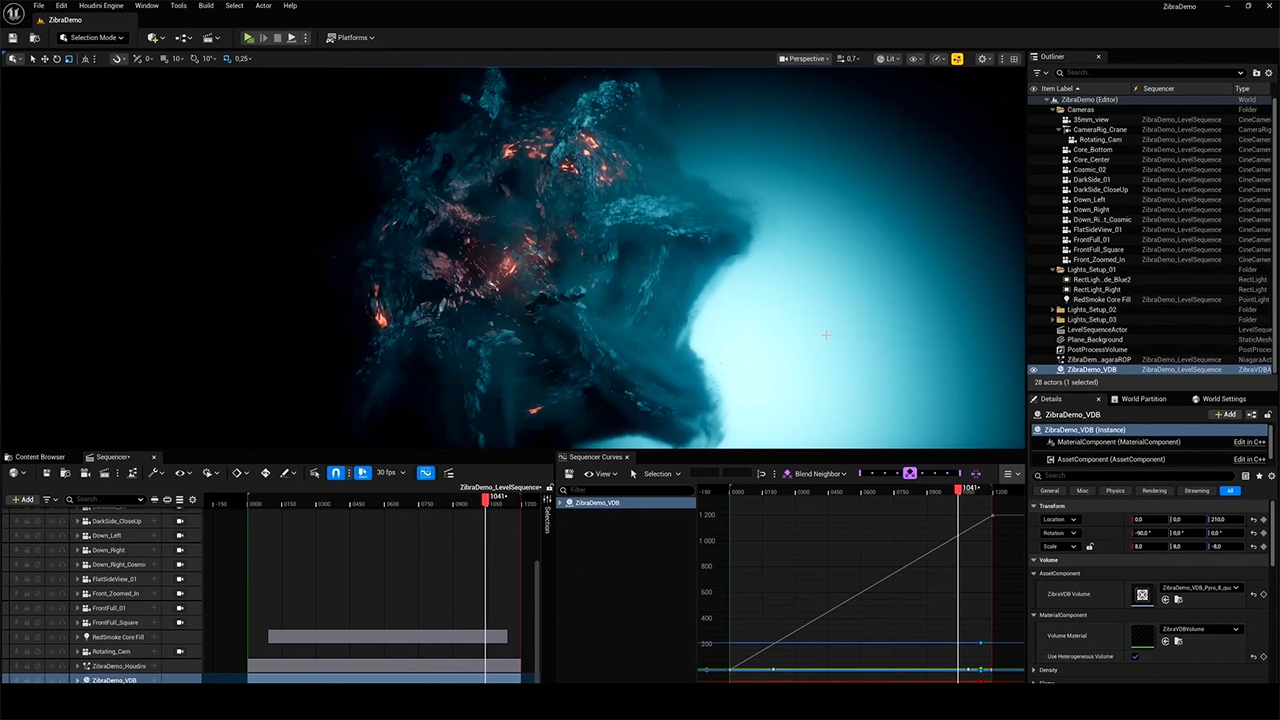This screenshot has height=720, width=1280.
Task: Select the rotate transform tool icon
Action: tap(56, 59)
